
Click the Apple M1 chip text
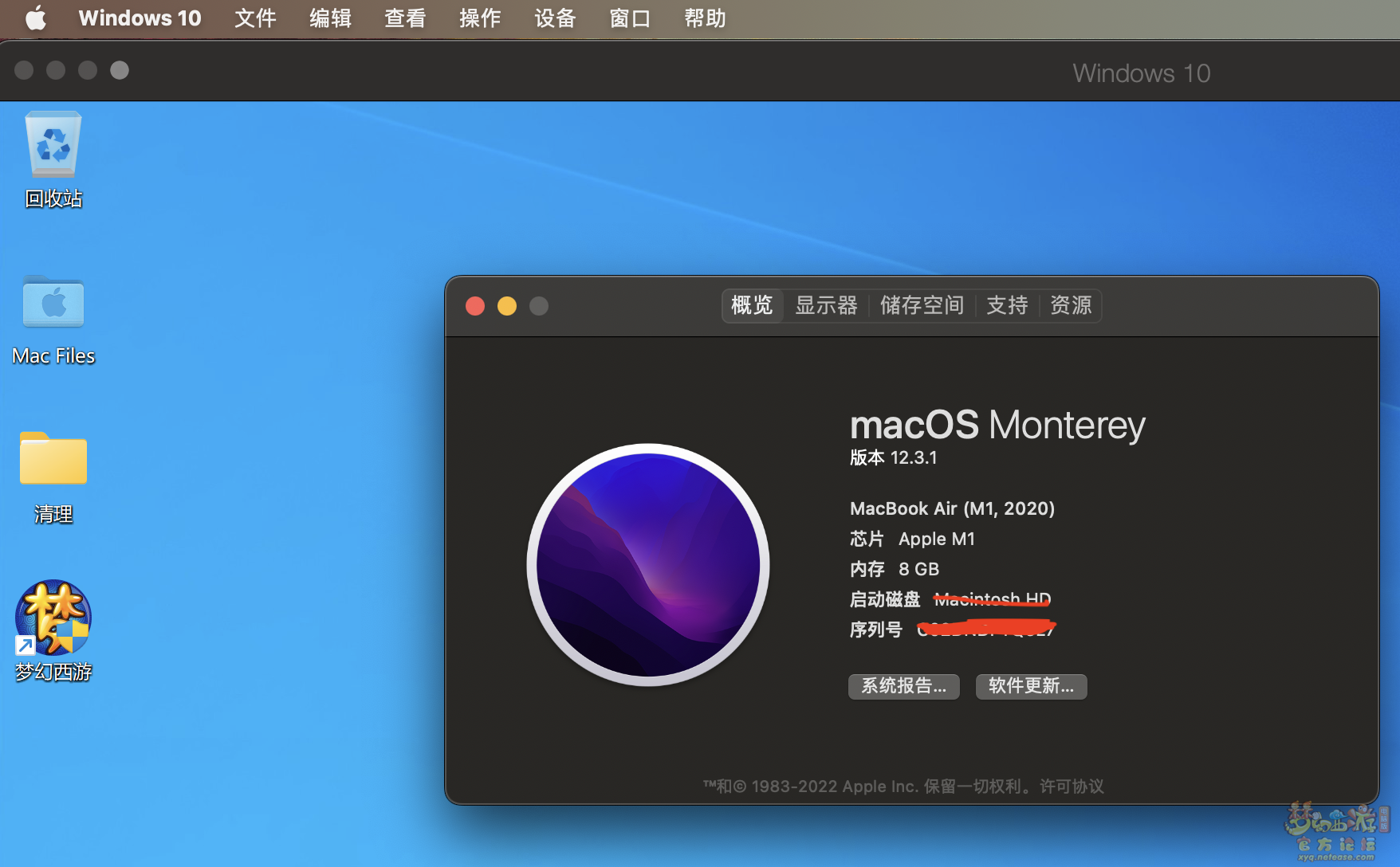[x=937, y=539]
